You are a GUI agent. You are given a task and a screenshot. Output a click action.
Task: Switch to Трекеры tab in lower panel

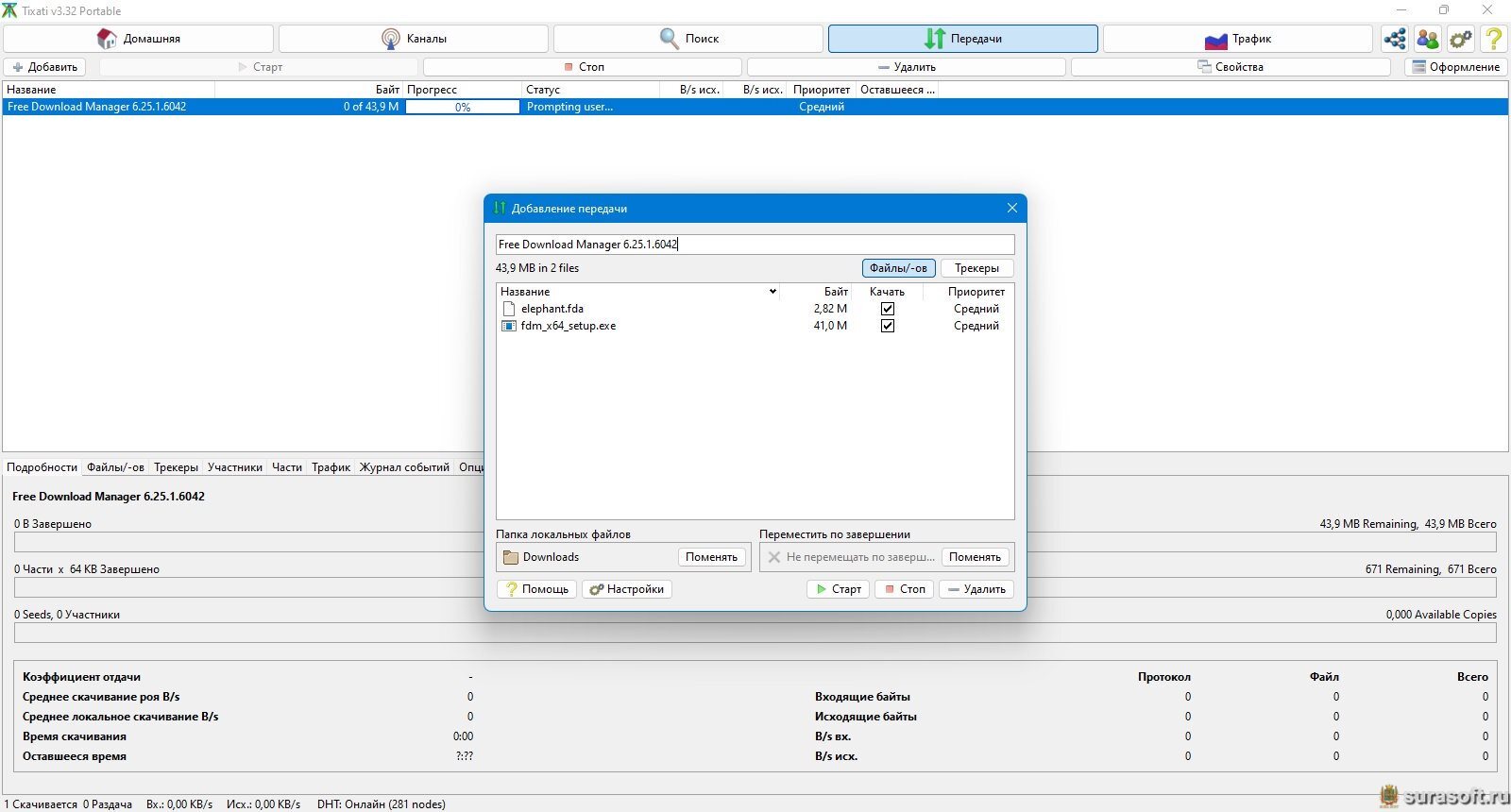click(177, 467)
